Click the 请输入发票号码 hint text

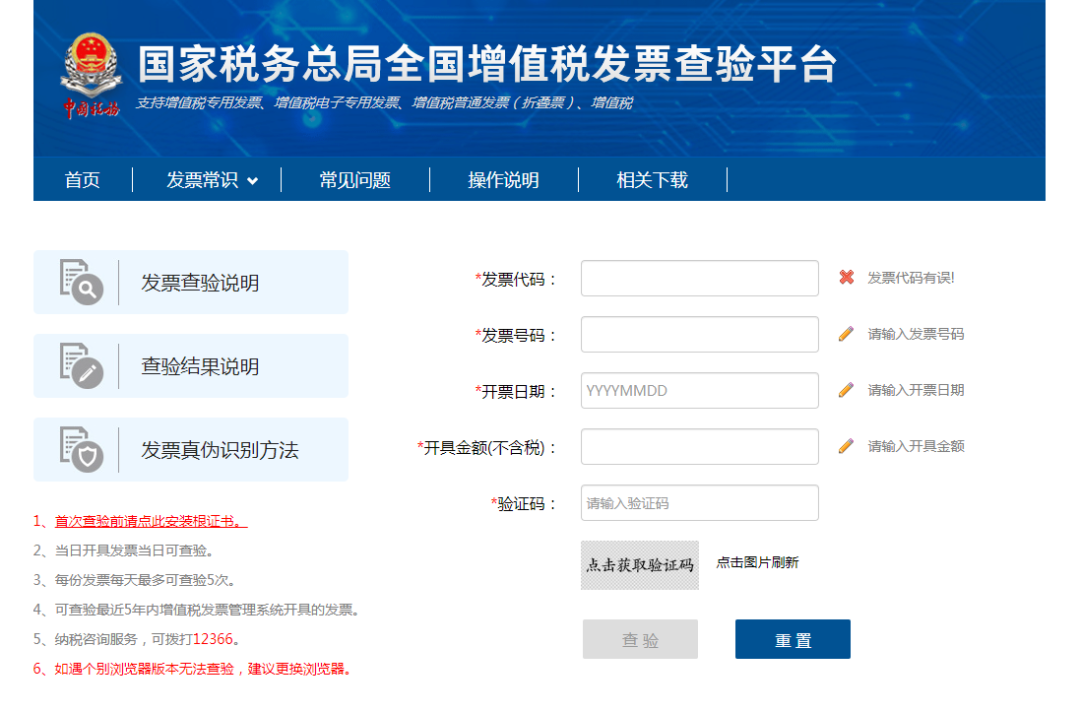click(x=916, y=334)
